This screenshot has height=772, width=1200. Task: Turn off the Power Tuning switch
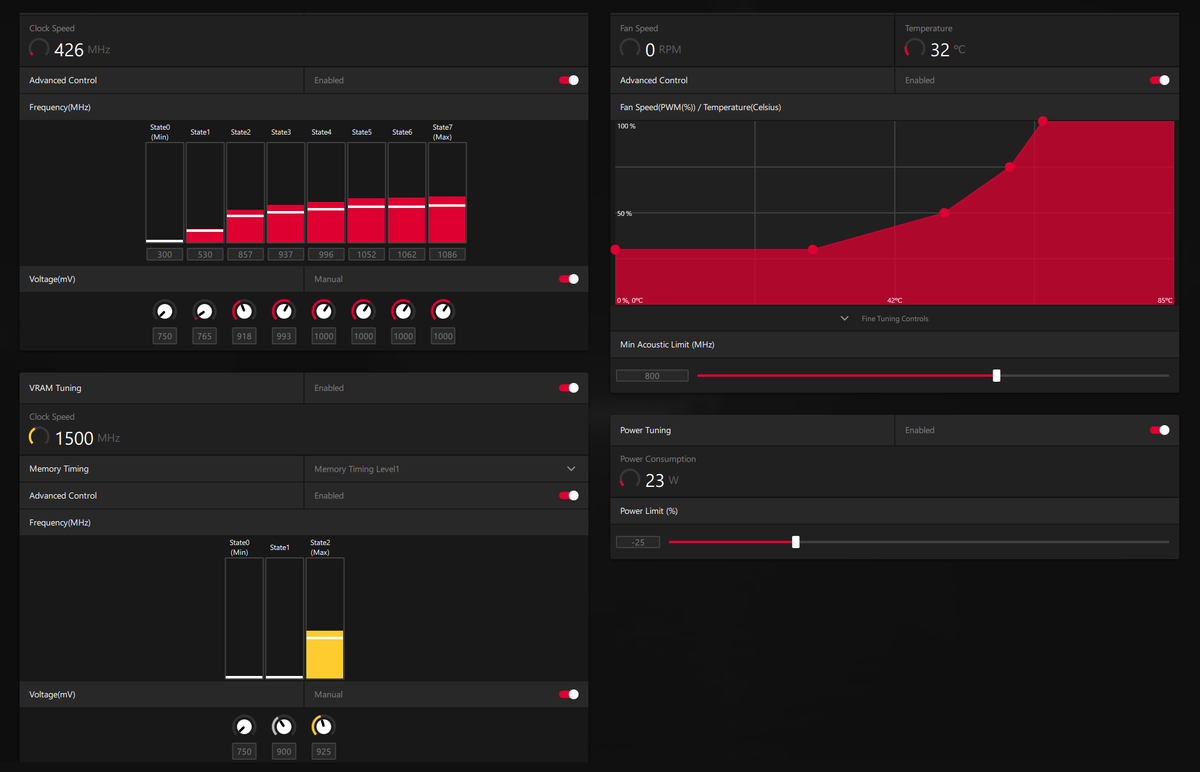[x=1159, y=430]
